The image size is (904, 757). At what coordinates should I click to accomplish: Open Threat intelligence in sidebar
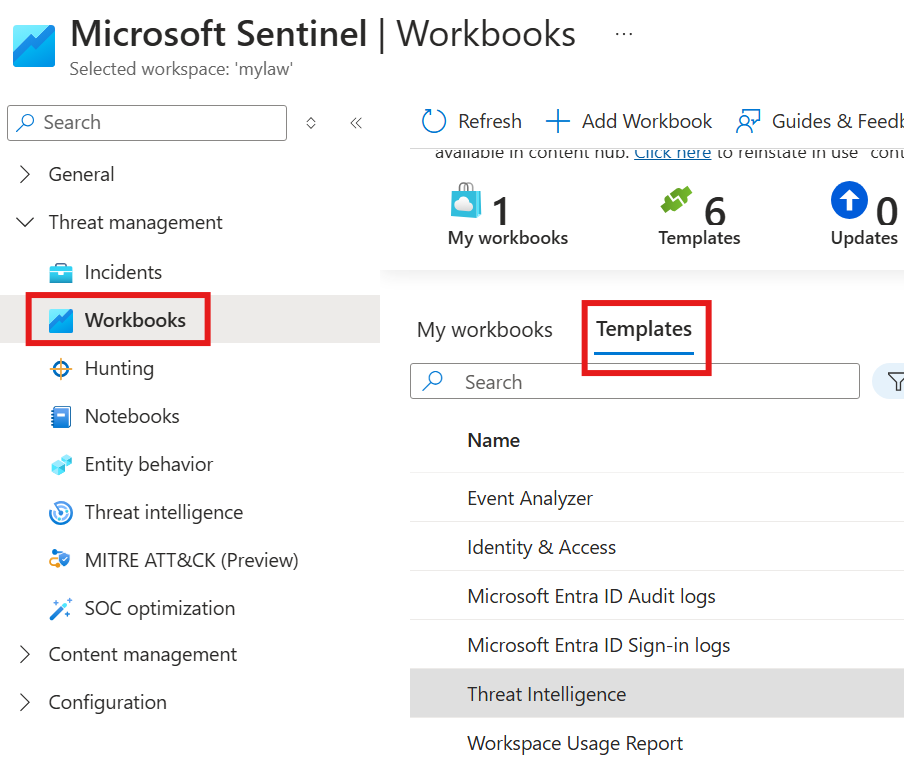point(164,513)
